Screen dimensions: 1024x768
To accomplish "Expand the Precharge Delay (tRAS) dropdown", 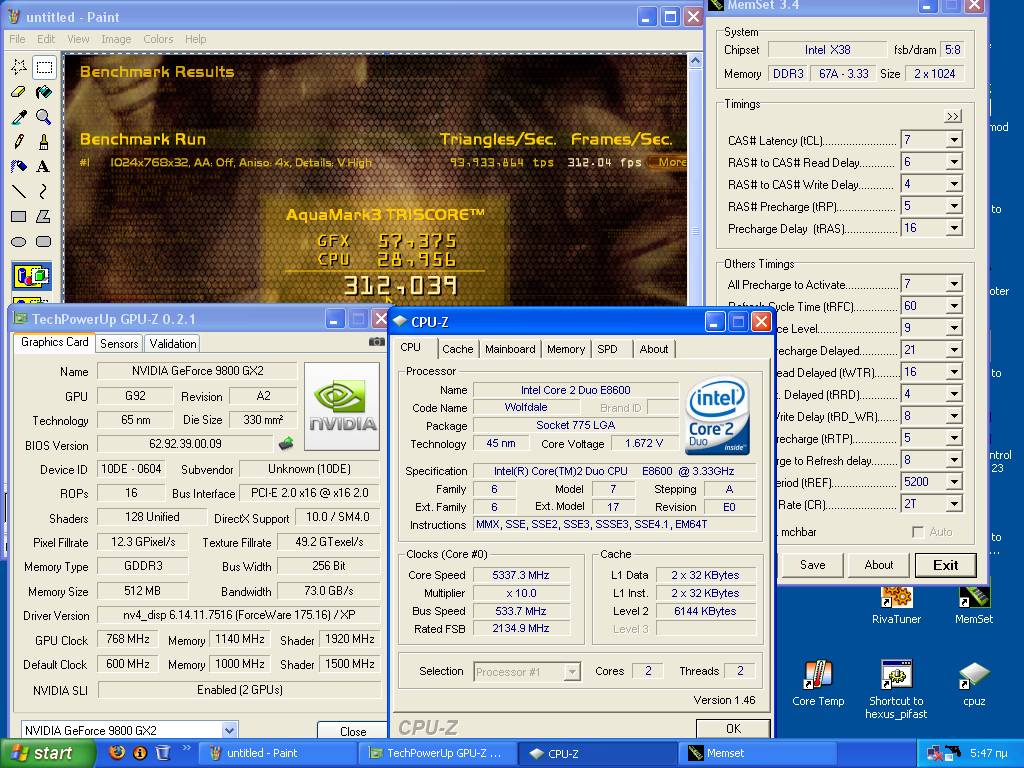I will (x=954, y=229).
